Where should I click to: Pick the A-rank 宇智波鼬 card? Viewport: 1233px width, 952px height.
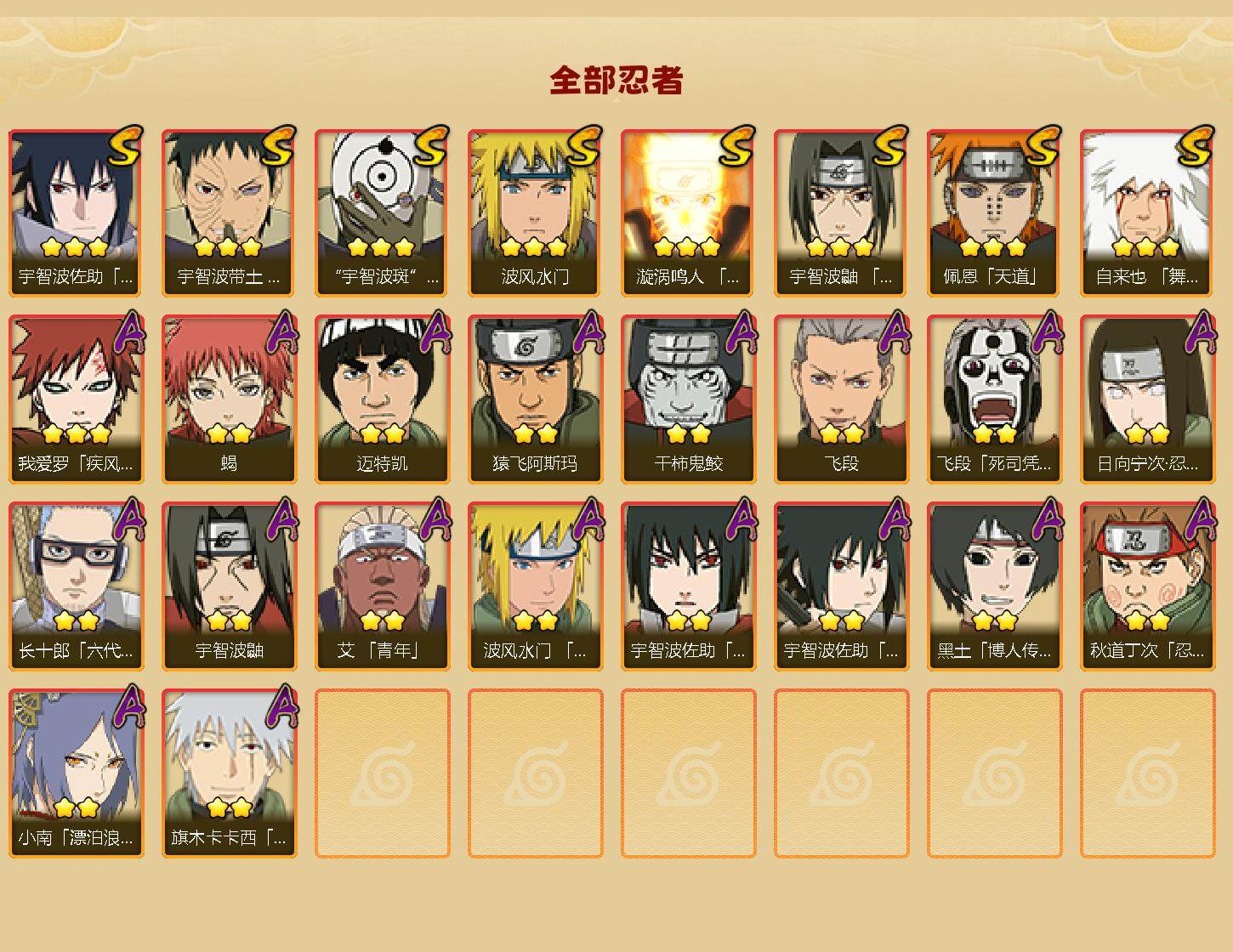click(229, 586)
